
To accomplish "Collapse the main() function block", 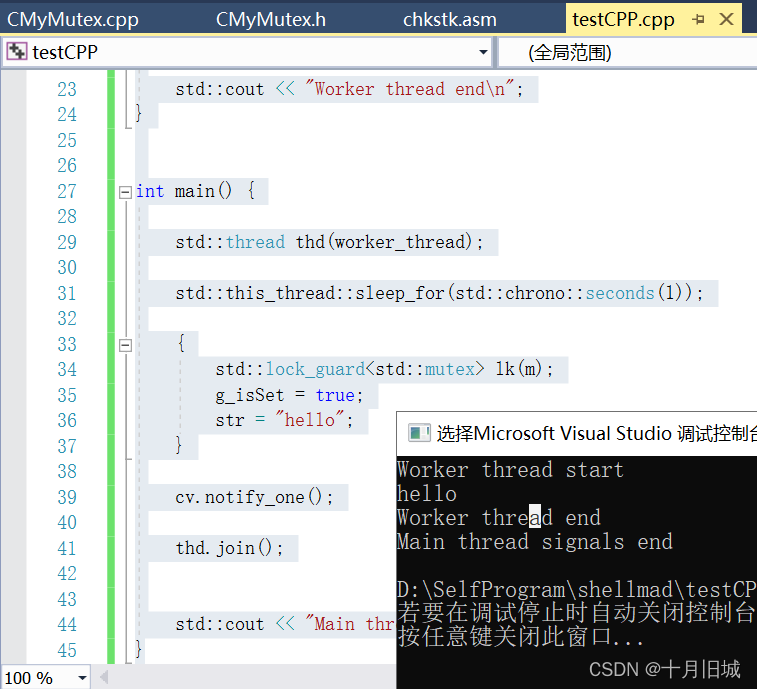I will coord(126,192).
